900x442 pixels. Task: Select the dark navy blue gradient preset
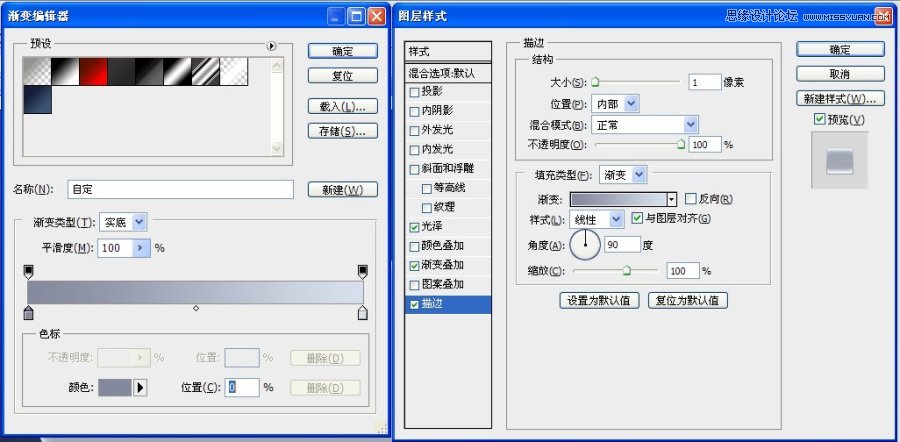[x=37, y=100]
